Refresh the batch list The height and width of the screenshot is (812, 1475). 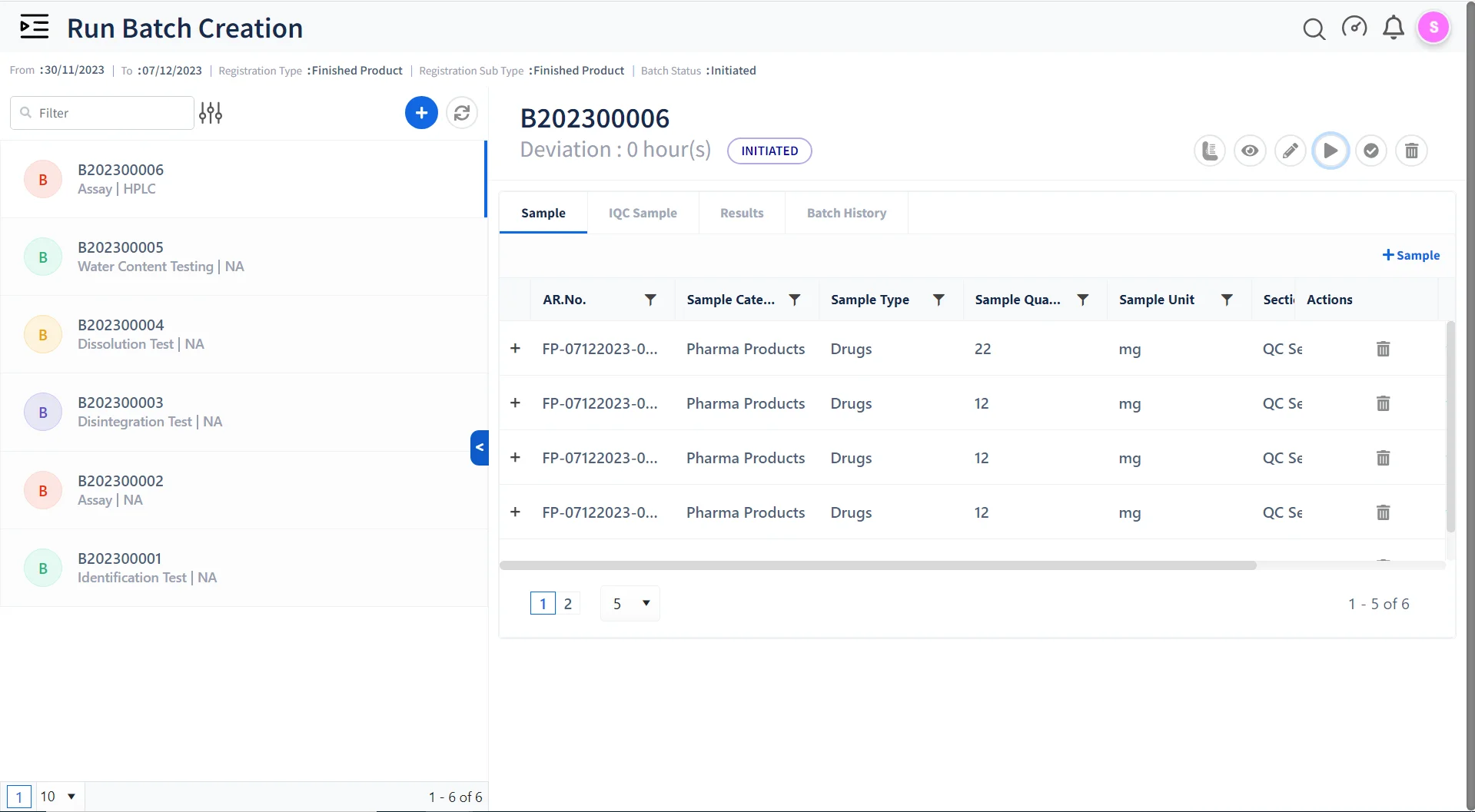(461, 113)
